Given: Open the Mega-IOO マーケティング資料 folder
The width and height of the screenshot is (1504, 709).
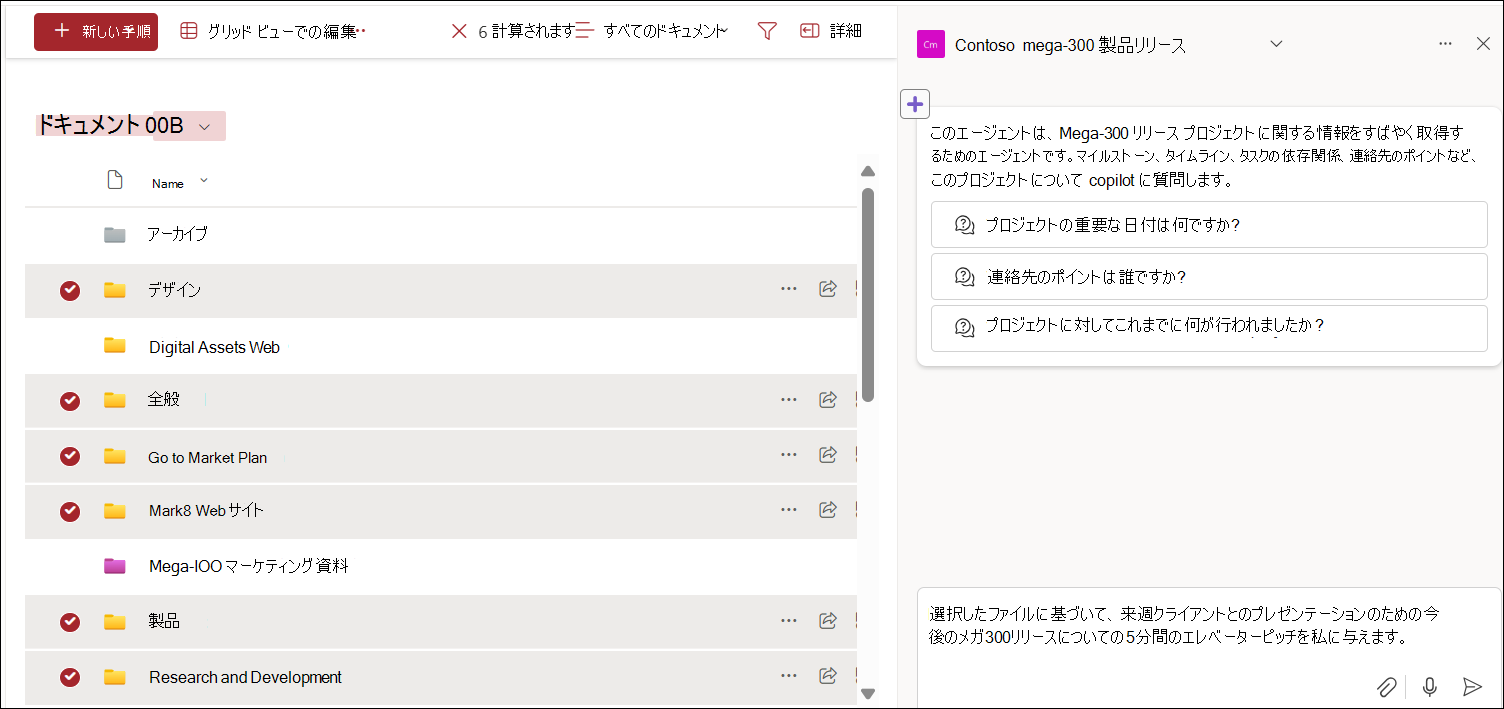Looking at the screenshot, I should 249,566.
